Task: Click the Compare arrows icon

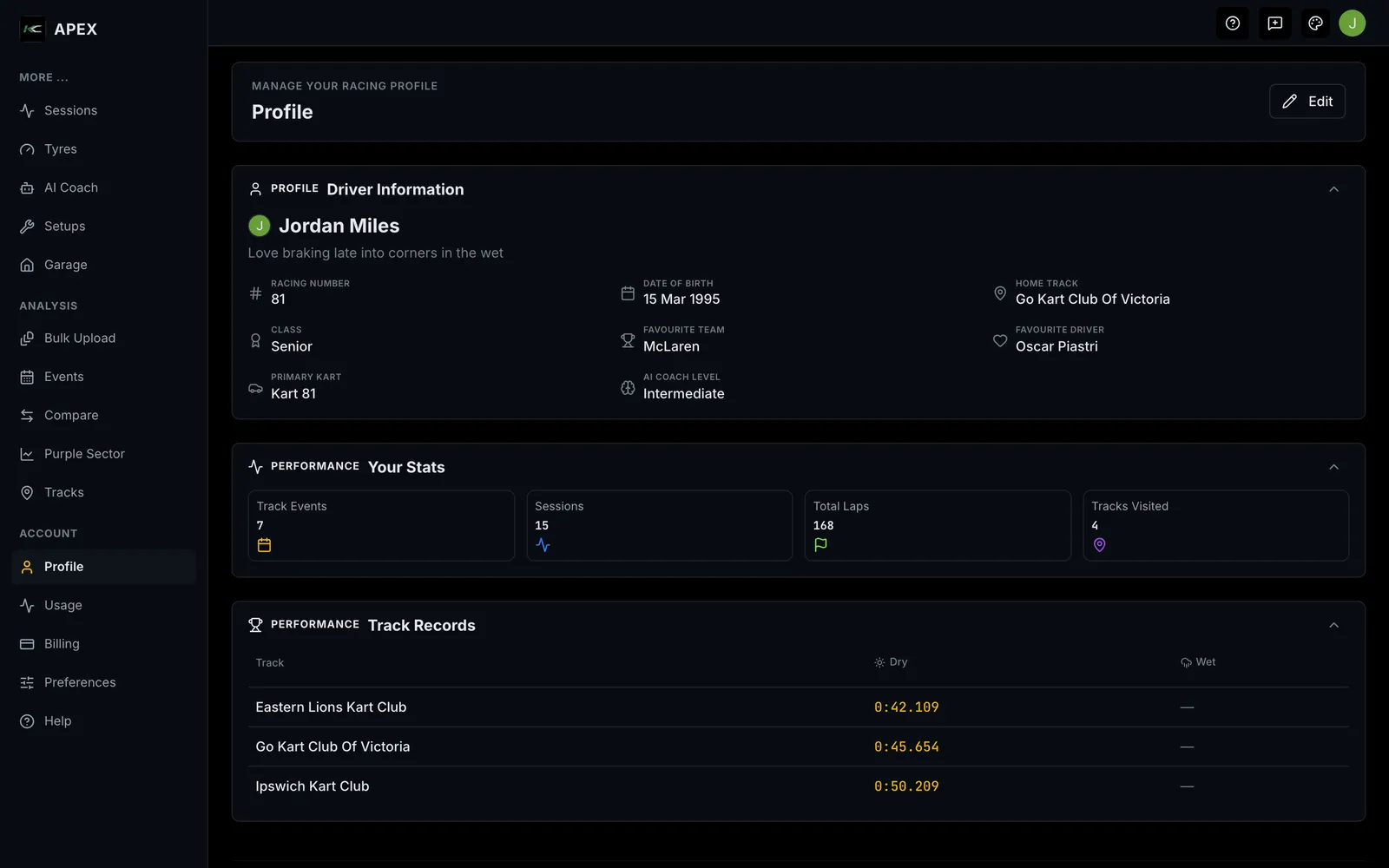Action: (27, 416)
